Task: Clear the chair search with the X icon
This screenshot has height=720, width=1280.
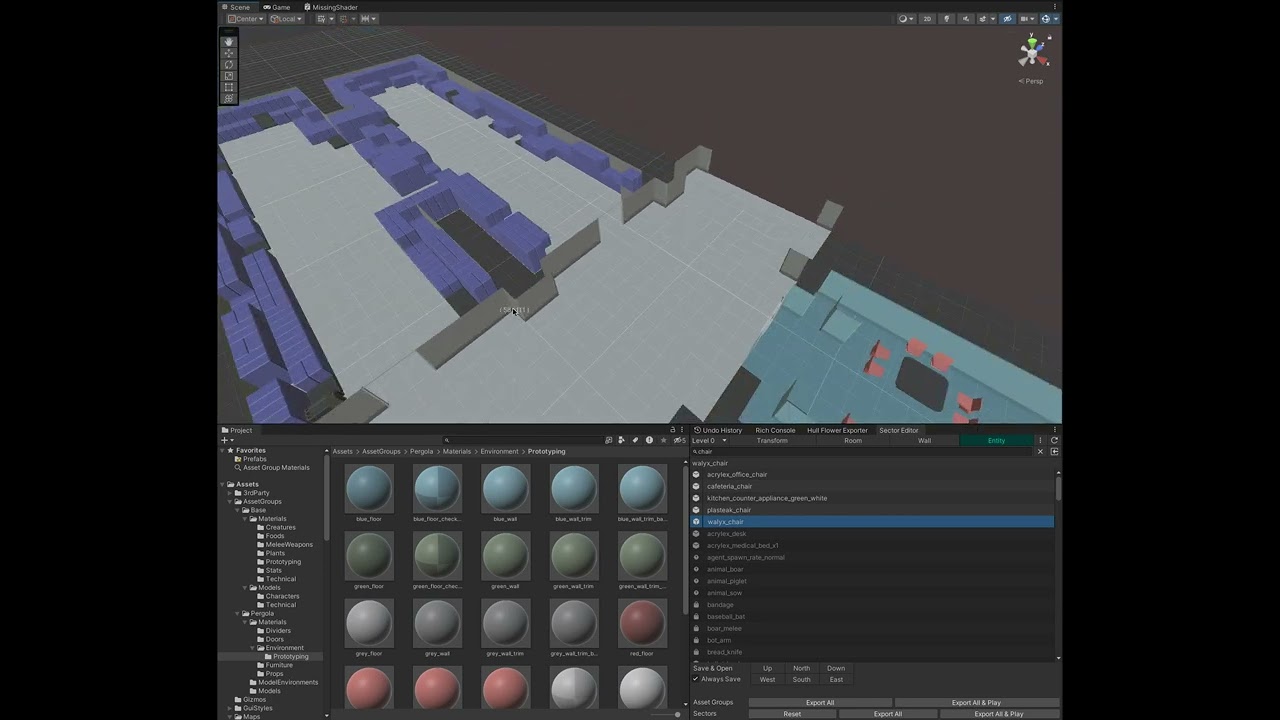Action: pyautogui.click(x=1040, y=452)
